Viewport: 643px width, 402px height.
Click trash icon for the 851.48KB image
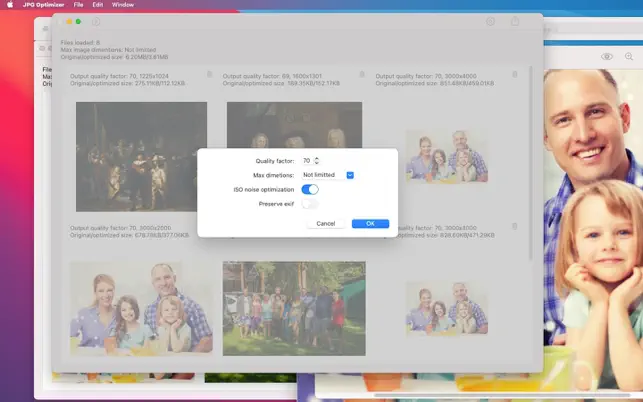pos(515,74)
